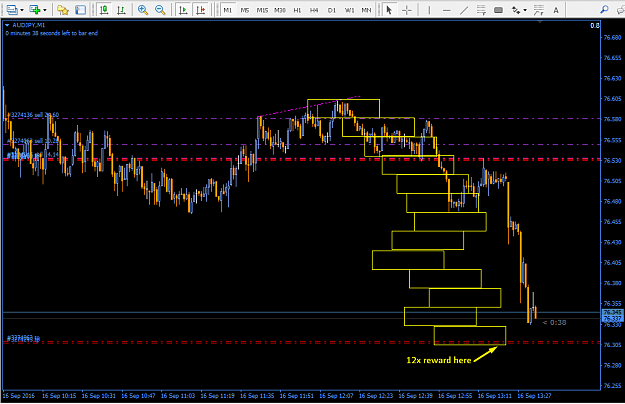Image resolution: width=625 pixels, height=404 pixels.
Task: Expand the New Chart dropdown arrow
Action: pos(45,10)
